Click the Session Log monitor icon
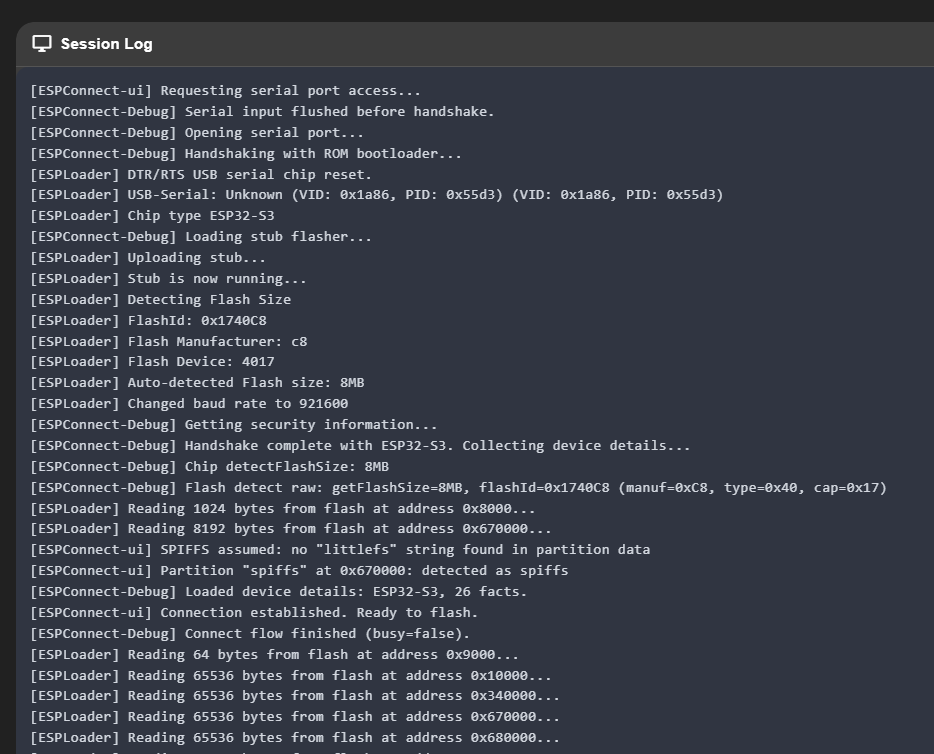Image resolution: width=934 pixels, height=754 pixels. (42, 44)
